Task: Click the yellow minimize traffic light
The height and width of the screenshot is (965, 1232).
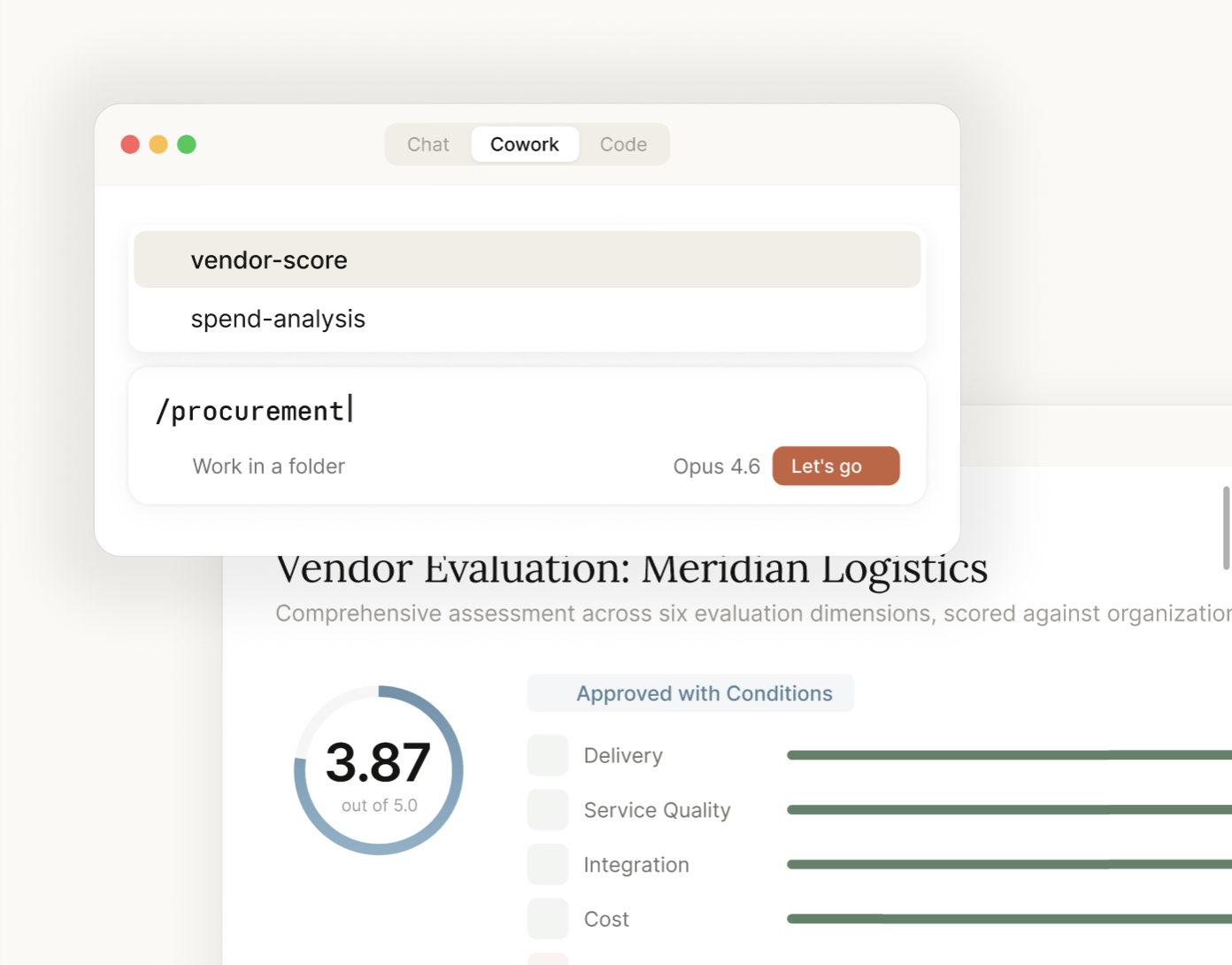Action: tap(158, 143)
